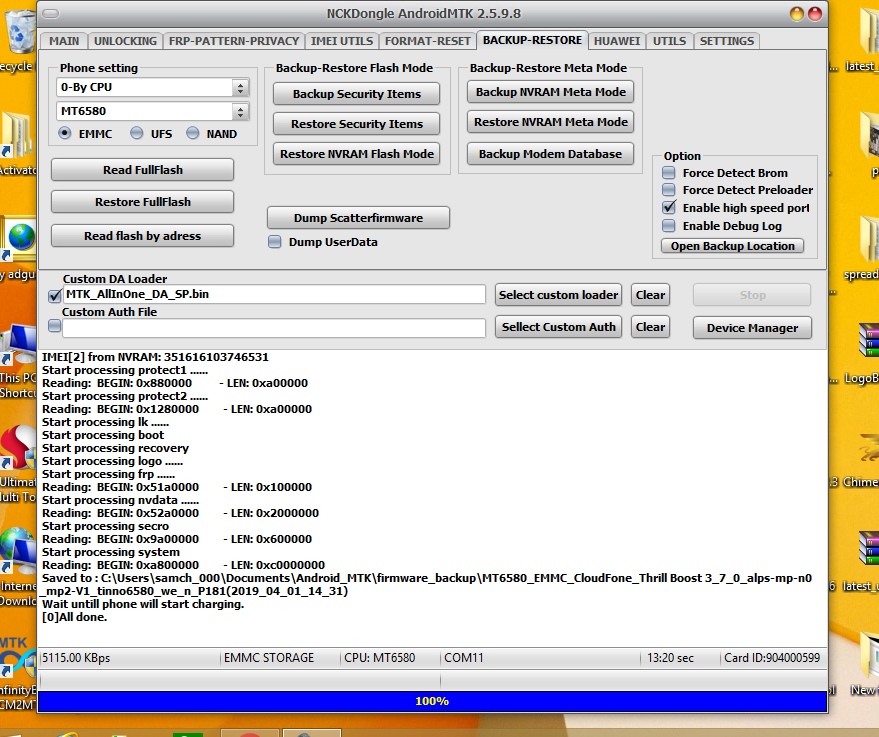Click Restore NVRAM Flash Mode button
The height and width of the screenshot is (737, 879).
click(357, 154)
